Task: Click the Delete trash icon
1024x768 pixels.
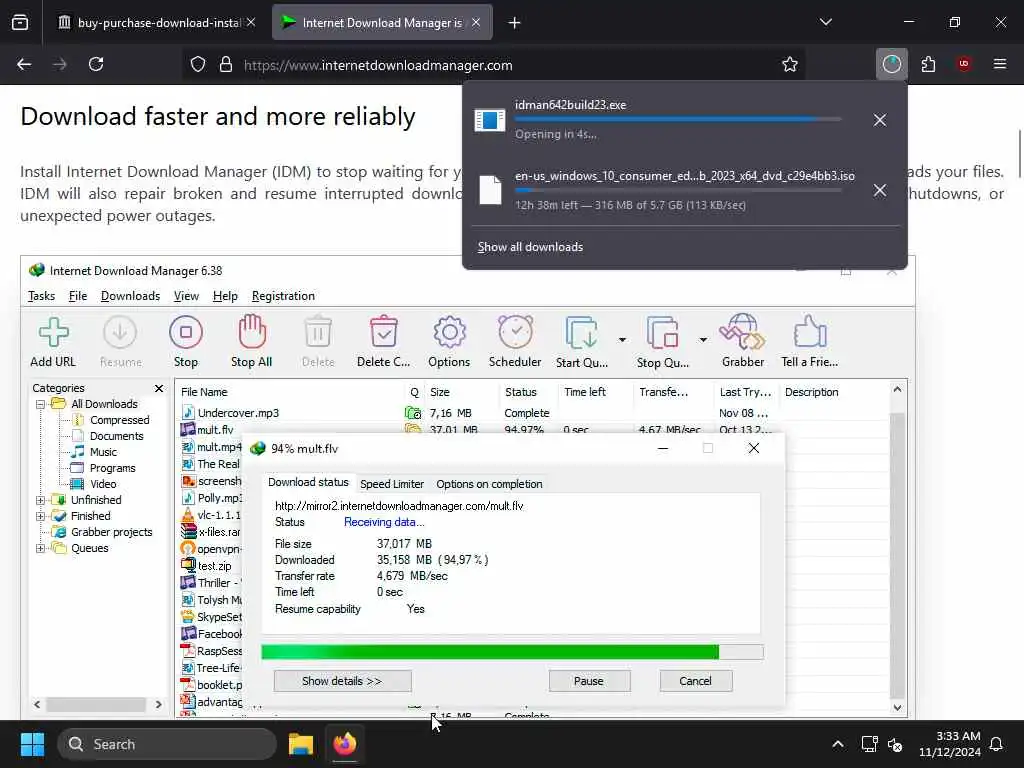Action: tap(318, 332)
